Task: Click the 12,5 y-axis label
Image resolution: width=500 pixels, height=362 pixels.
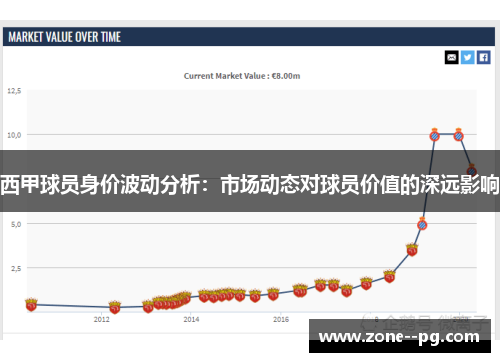Action: click(x=14, y=91)
